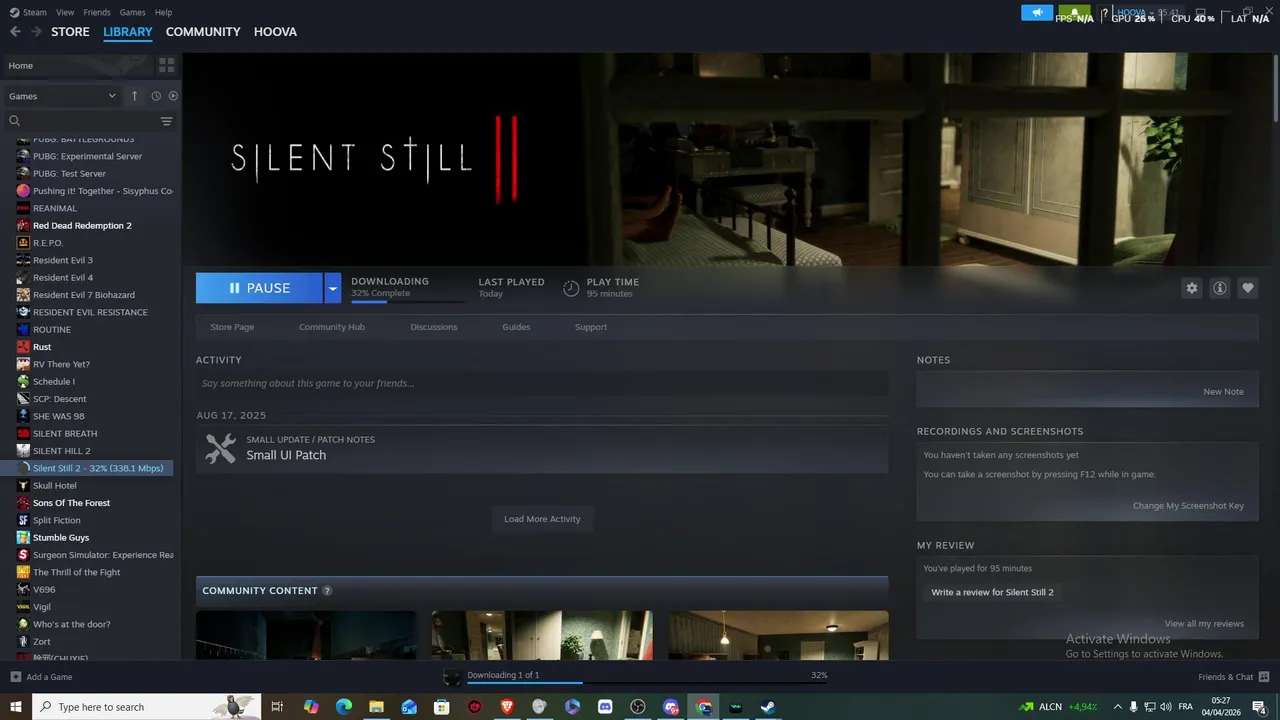This screenshot has width=1280, height=720.
Task: Open the Support link
Action: point(591,327)
